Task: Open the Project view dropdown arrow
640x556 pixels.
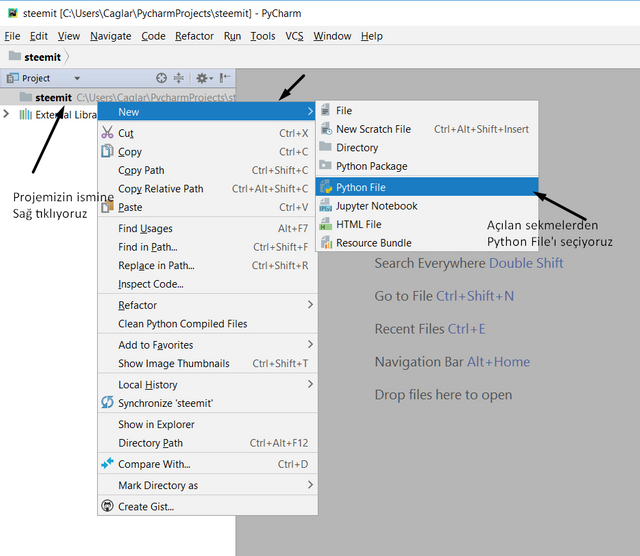Action: coord(77,78)
